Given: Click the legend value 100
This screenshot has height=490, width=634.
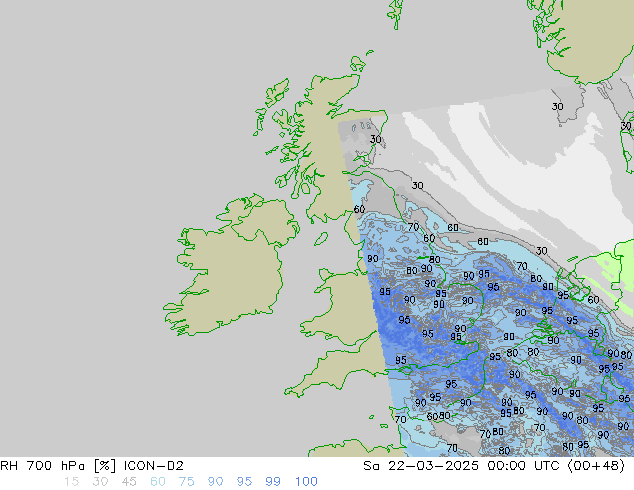Looking at the screenshot, I should tap(306, 482).
